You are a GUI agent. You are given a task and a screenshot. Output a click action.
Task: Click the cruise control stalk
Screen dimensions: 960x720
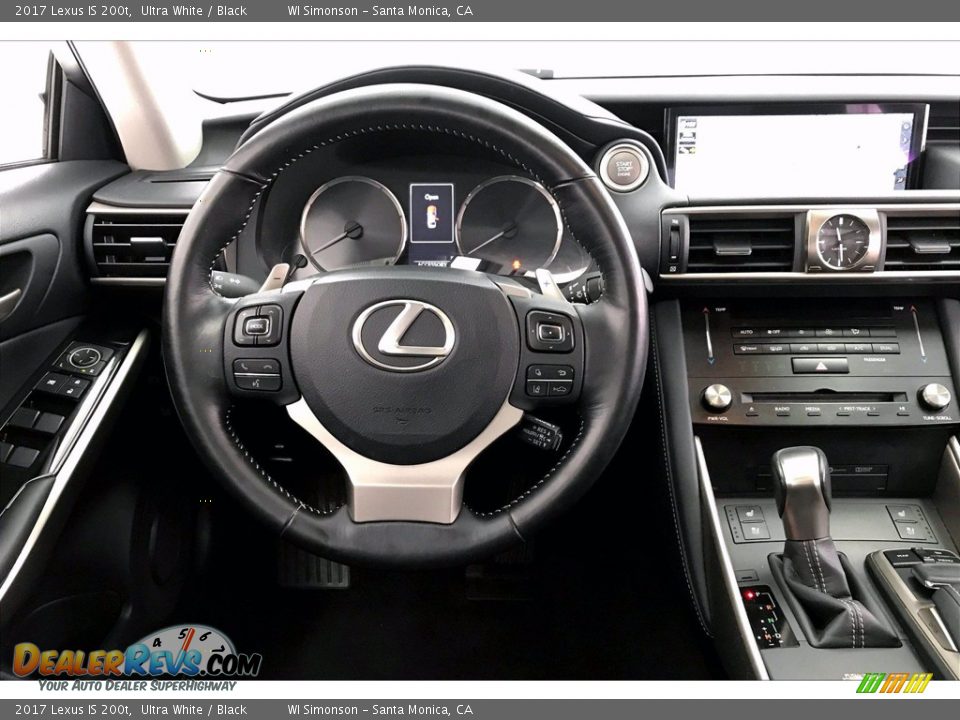tap(541, 432)
